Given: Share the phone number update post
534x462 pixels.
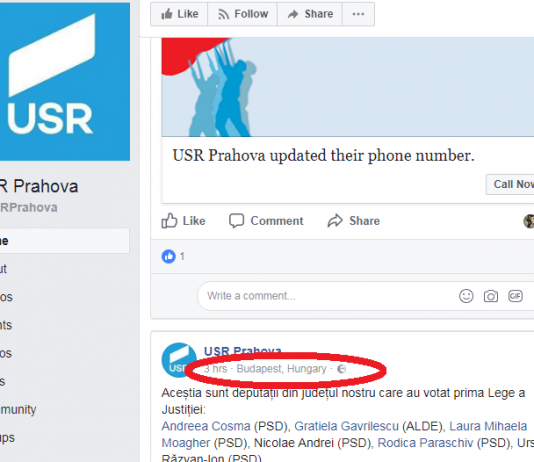Looking at the screenshot, I should [354, 221].
